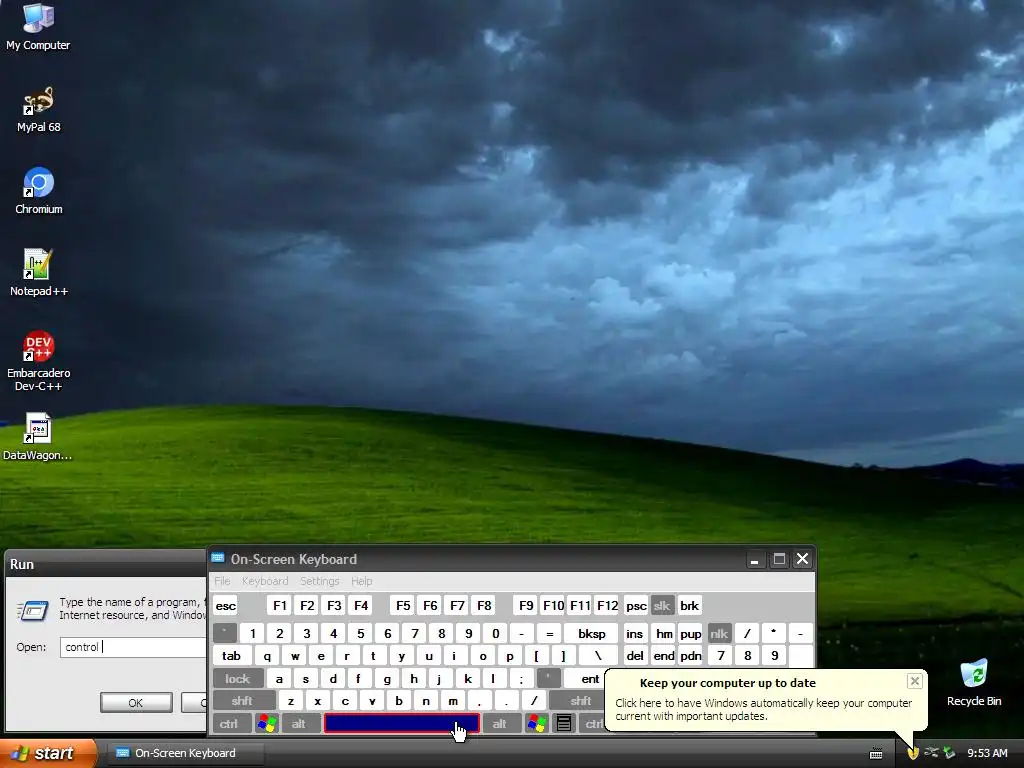Click the Open text field in Run dialog
Image resolution: width=1024 pixels, height=768 pixels.
(x=133, y=647)
